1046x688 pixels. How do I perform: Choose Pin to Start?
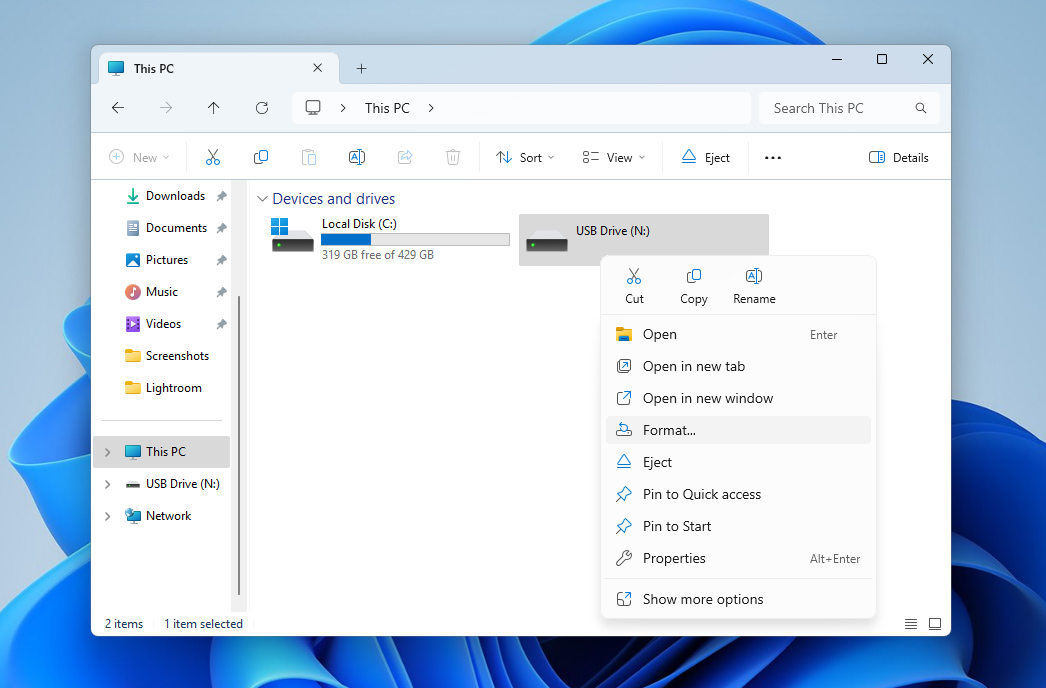pyautogui.click(x=738, y=527)
